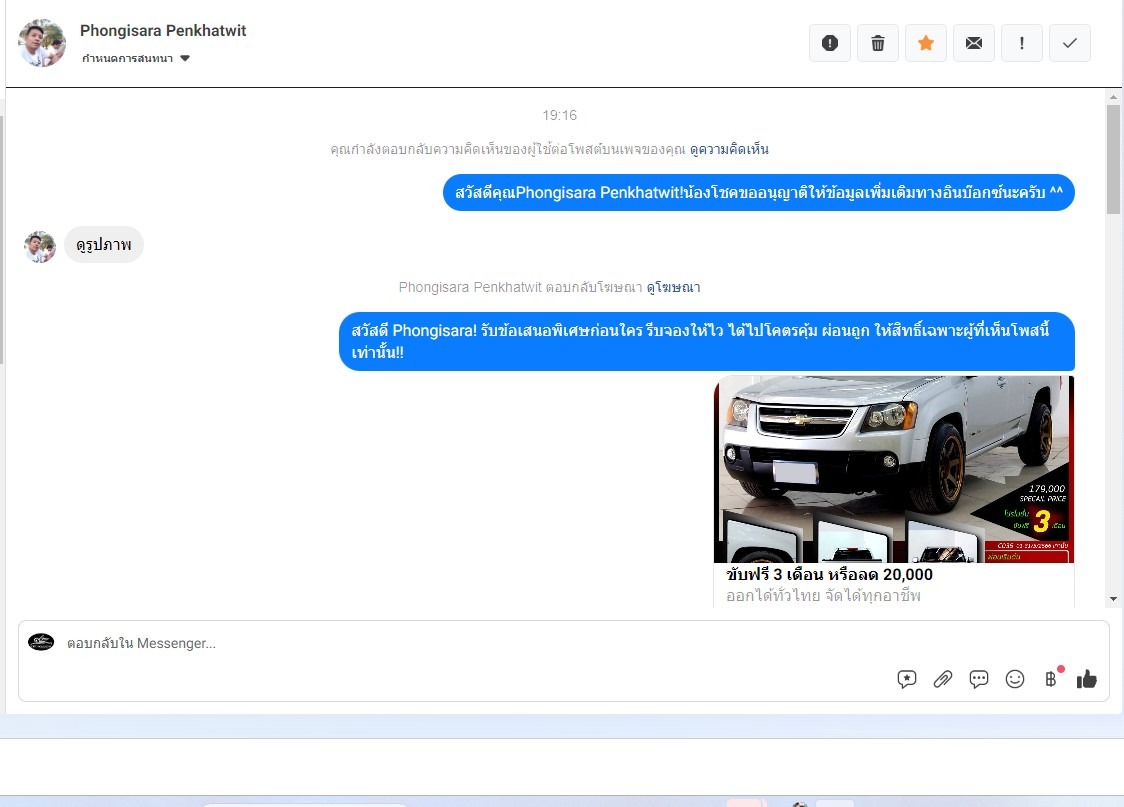The height and width of the screenshot is (807, 1124).
Task: Attach a file using paperclip icon
Action: 942,679
